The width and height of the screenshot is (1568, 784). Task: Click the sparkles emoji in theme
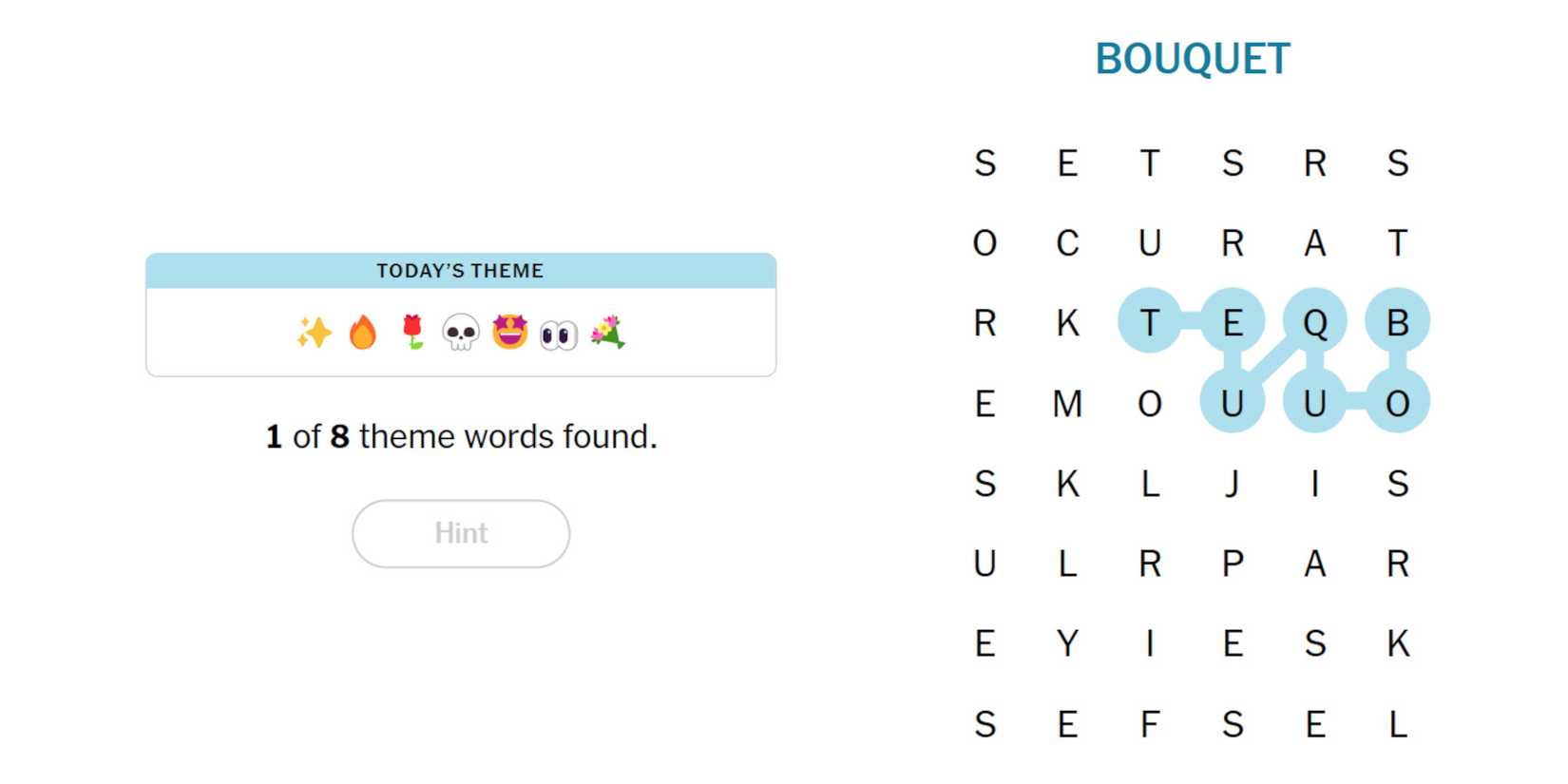[x=314, y=333]
